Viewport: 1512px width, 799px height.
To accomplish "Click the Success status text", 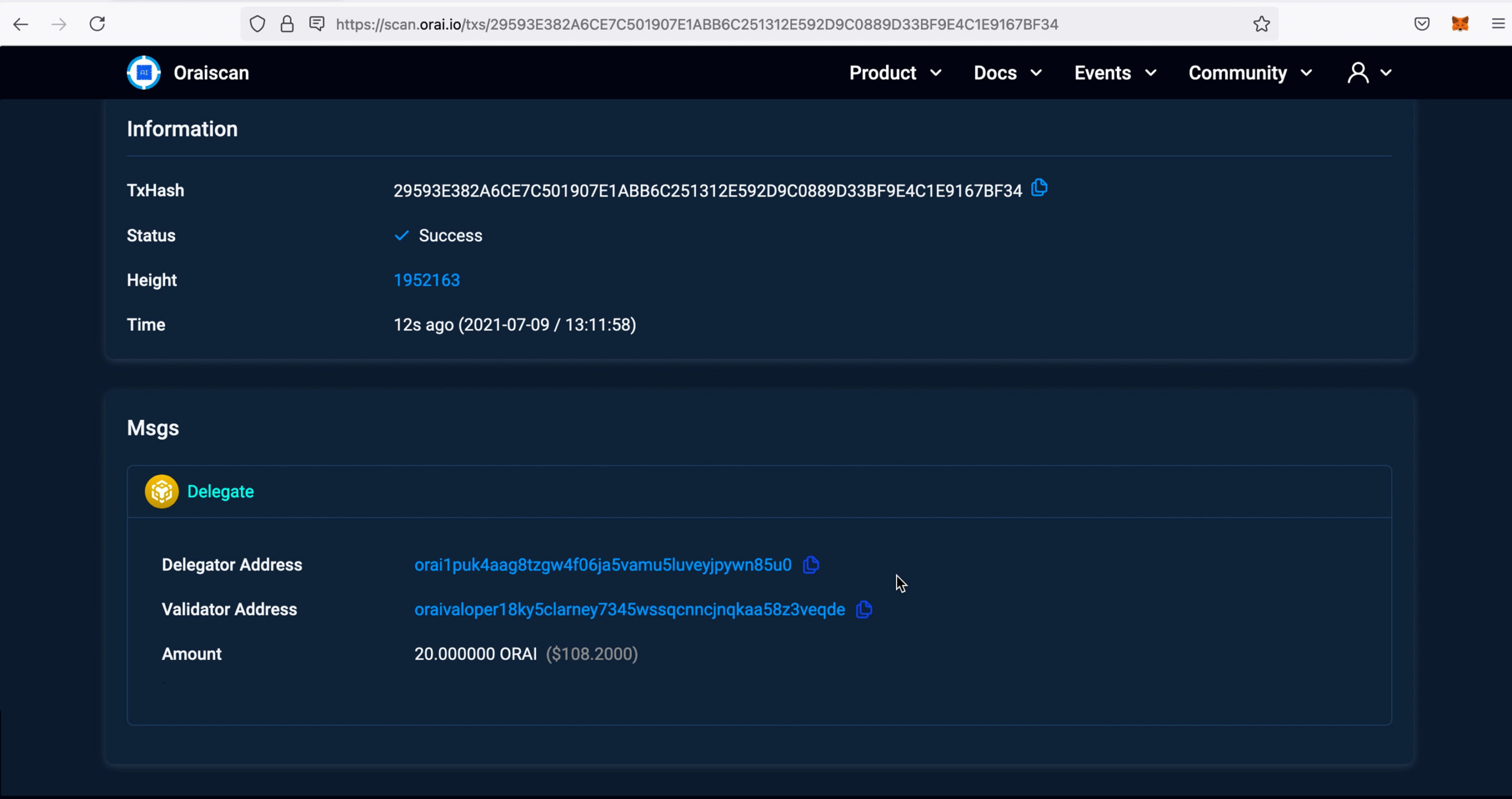I will coord(450,235).
